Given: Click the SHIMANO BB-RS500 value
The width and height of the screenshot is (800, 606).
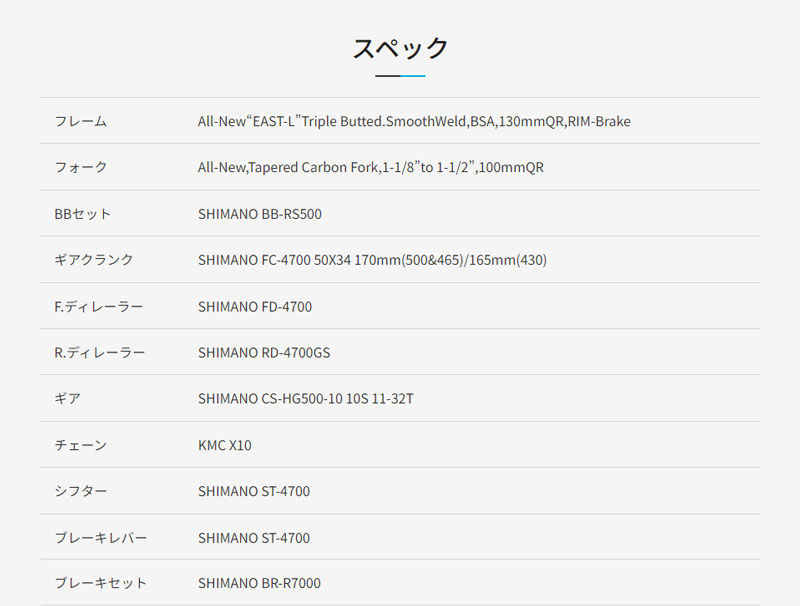Looking at the screenshot, I should pyautogui.click(x=260, y=214).
